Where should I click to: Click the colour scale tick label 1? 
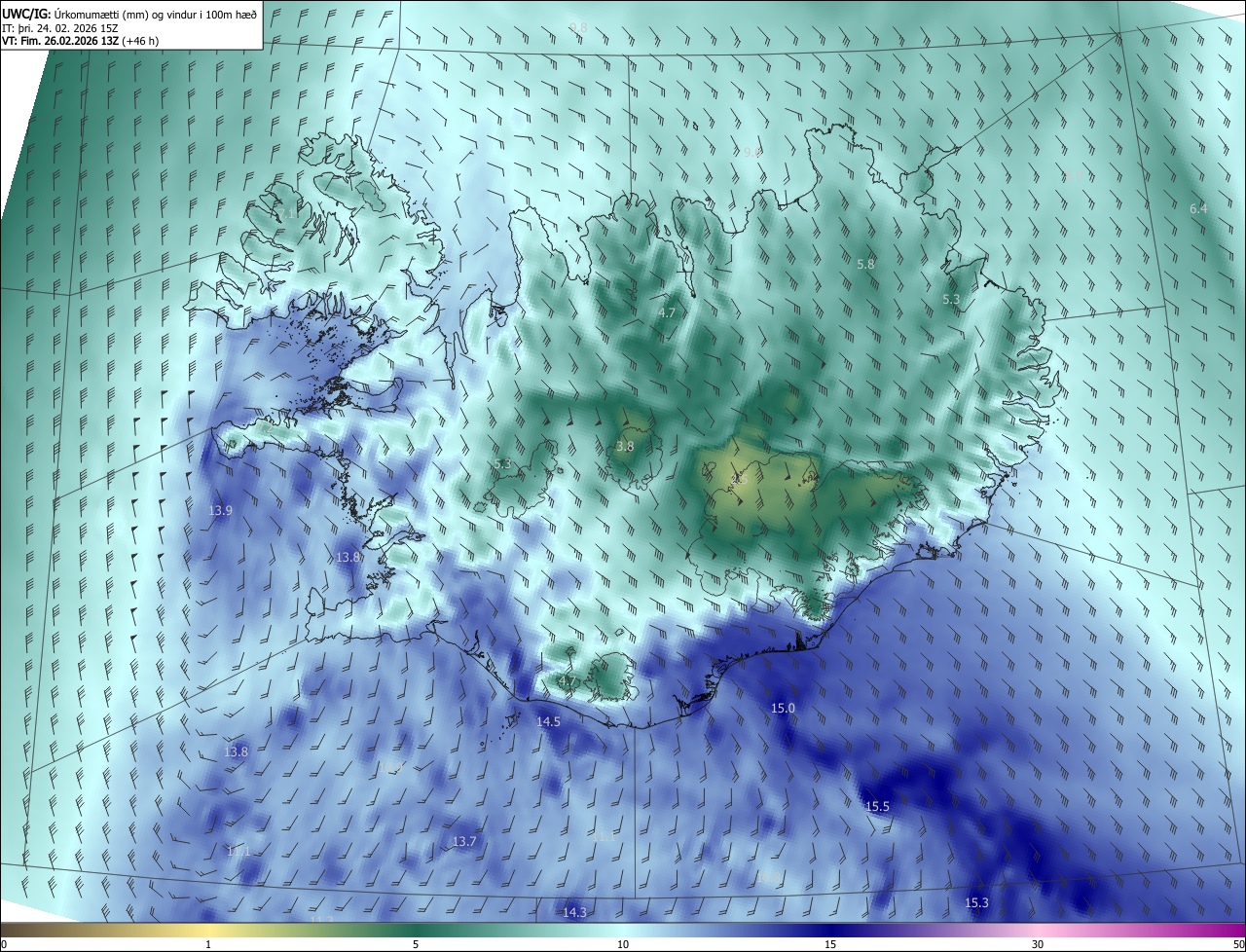[x=208, y=944]
